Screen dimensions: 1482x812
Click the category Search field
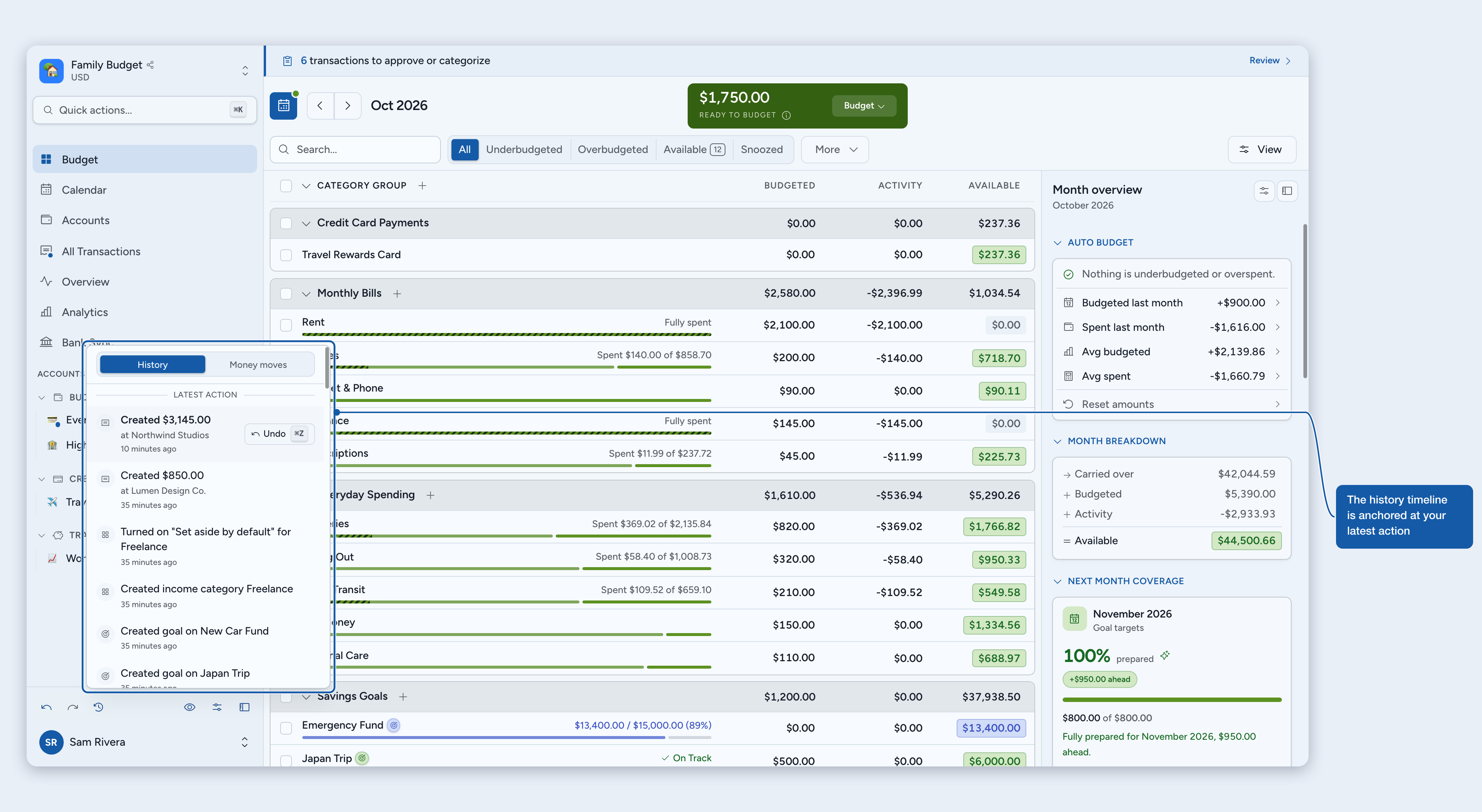(x=355, y=150)
